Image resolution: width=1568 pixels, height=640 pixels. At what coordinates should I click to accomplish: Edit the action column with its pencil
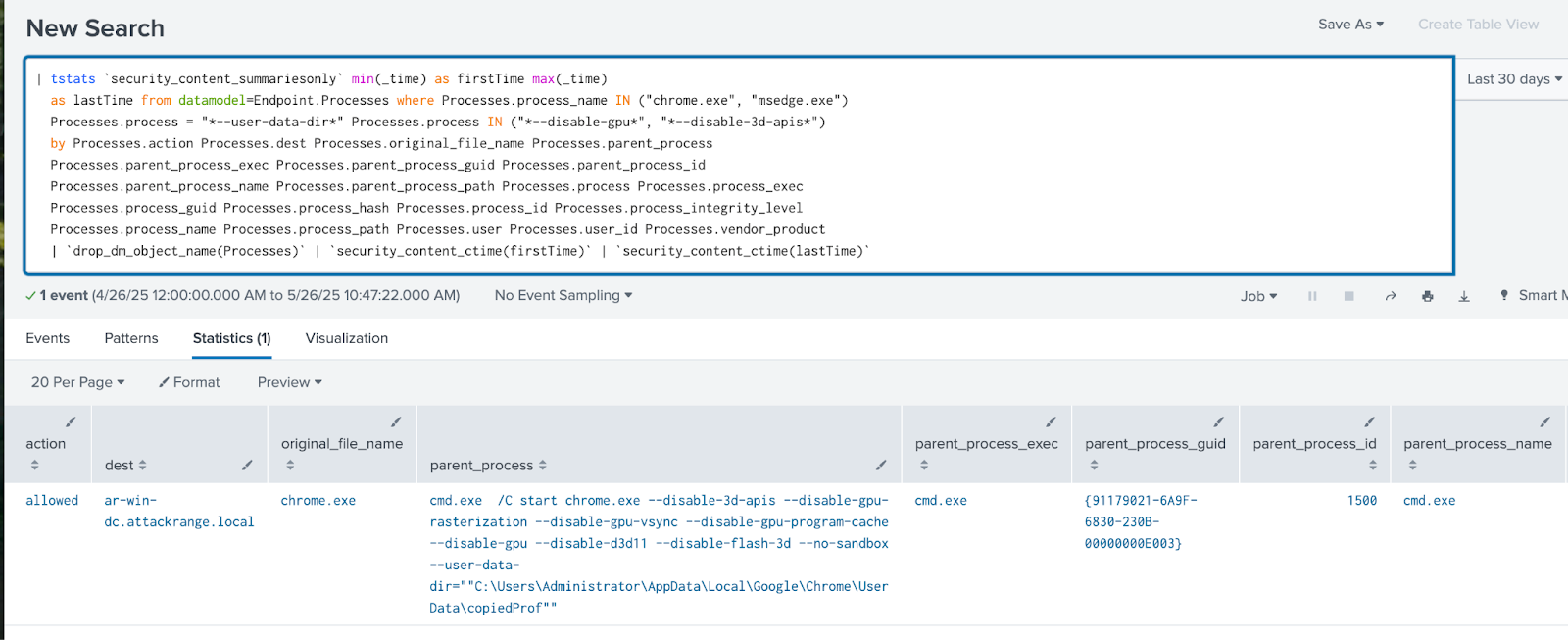point(71,422)
